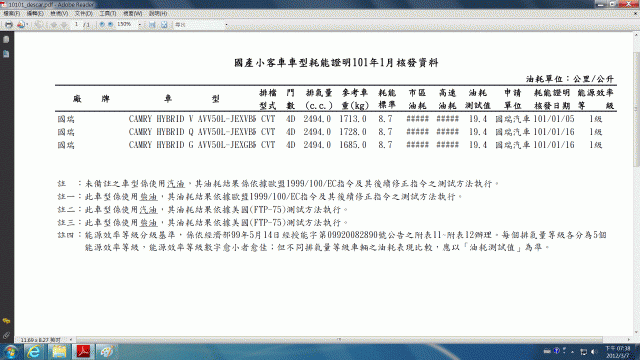Open the Bookmarks panel icon in sidebar

(x=6, y=54)
